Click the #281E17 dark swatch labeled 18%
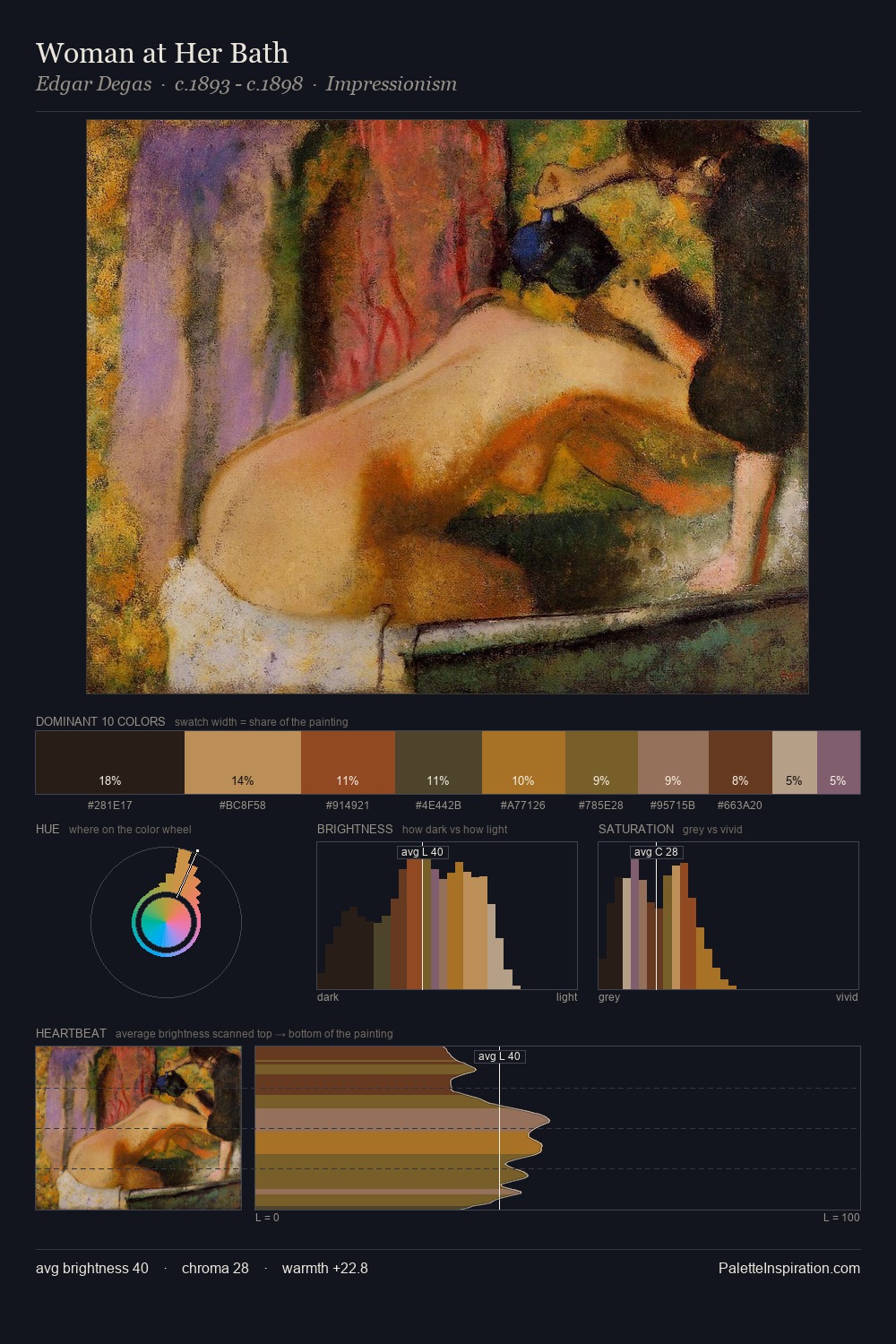Image resolution: width=896 pixels, height=1344 pixels. (x=110, y=762)
